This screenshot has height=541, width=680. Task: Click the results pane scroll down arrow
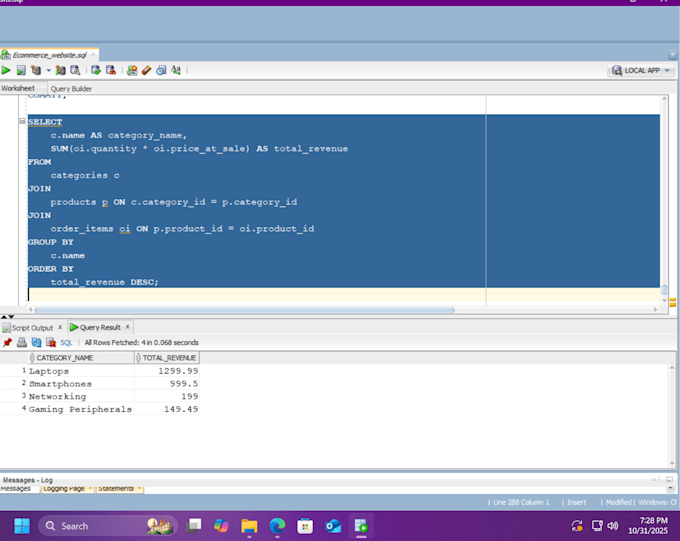click(672, 463)
